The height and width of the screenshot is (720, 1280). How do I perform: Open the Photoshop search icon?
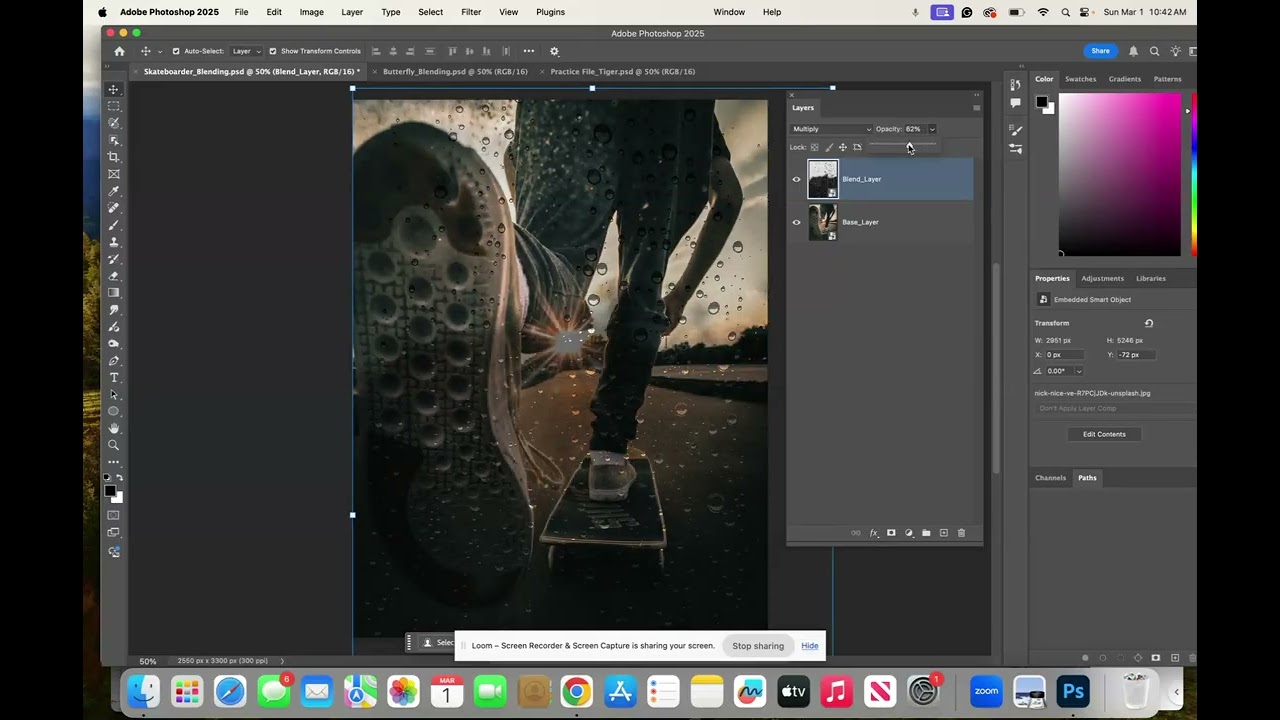pyautogui.click(x=1154, y=51)
